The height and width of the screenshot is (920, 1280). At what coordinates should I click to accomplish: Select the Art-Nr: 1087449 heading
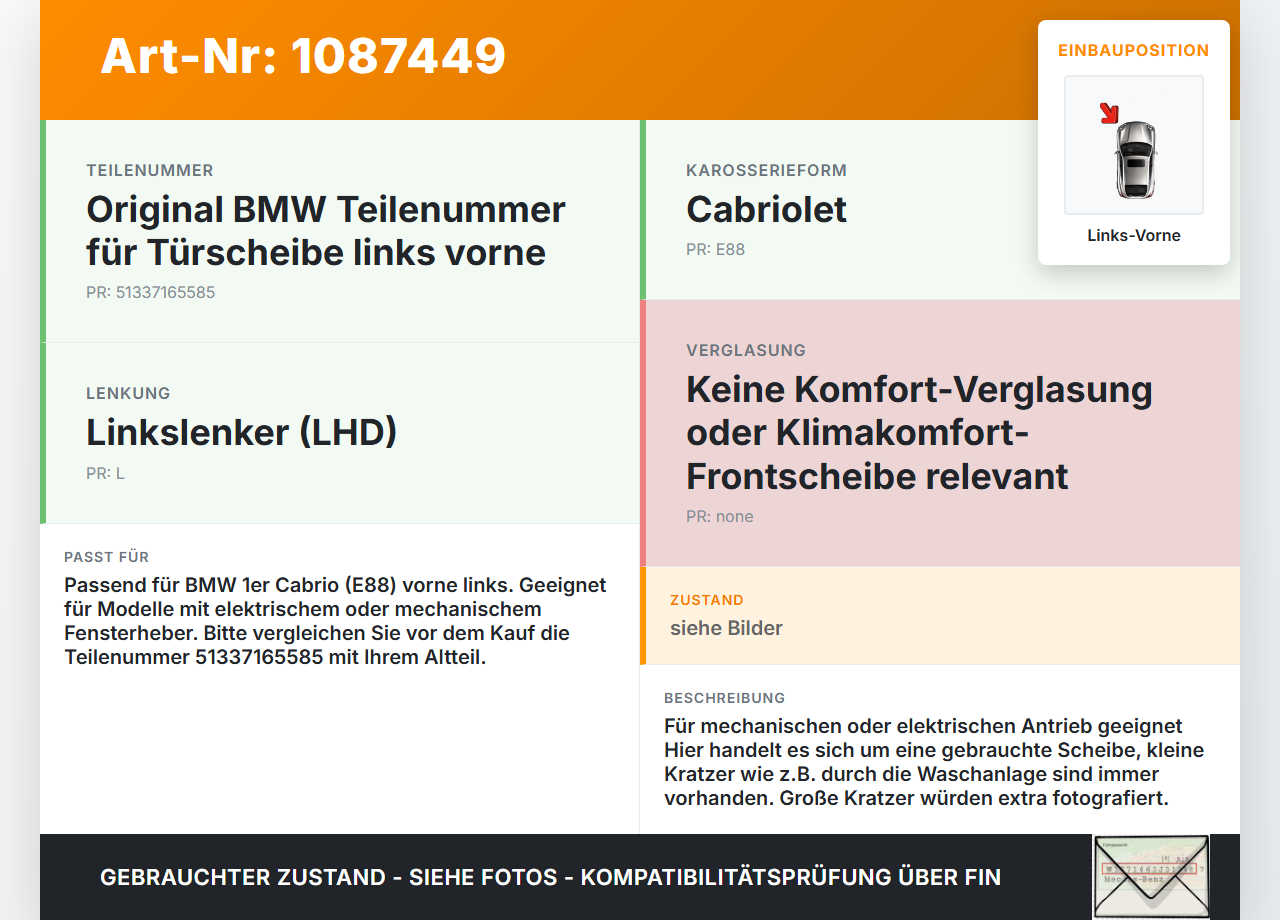303,56
